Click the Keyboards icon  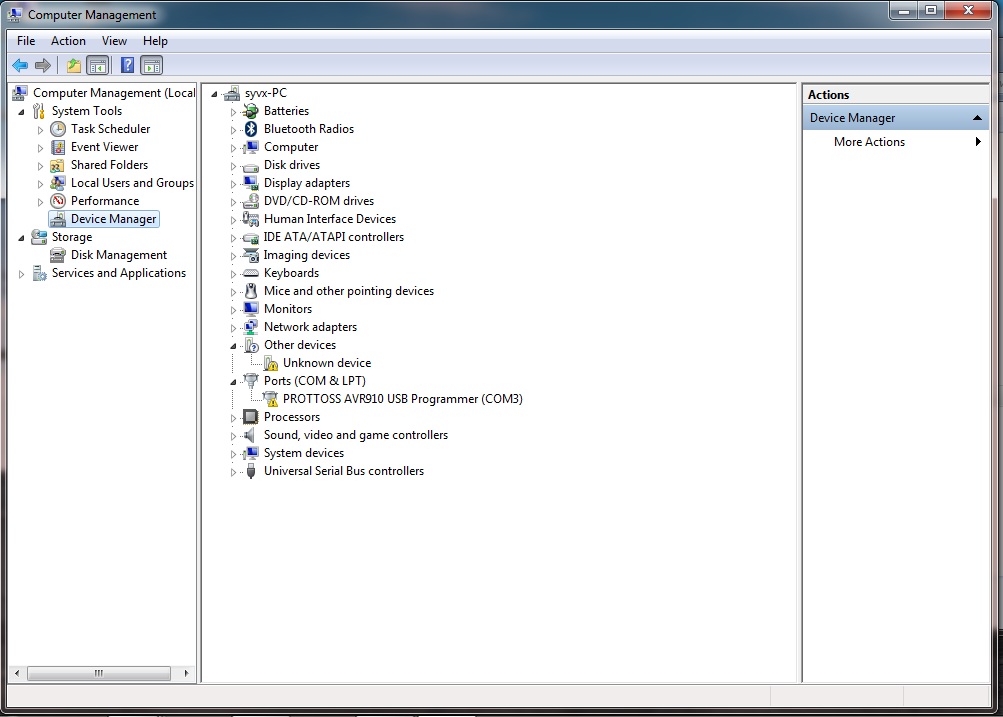tap(251, 274)
